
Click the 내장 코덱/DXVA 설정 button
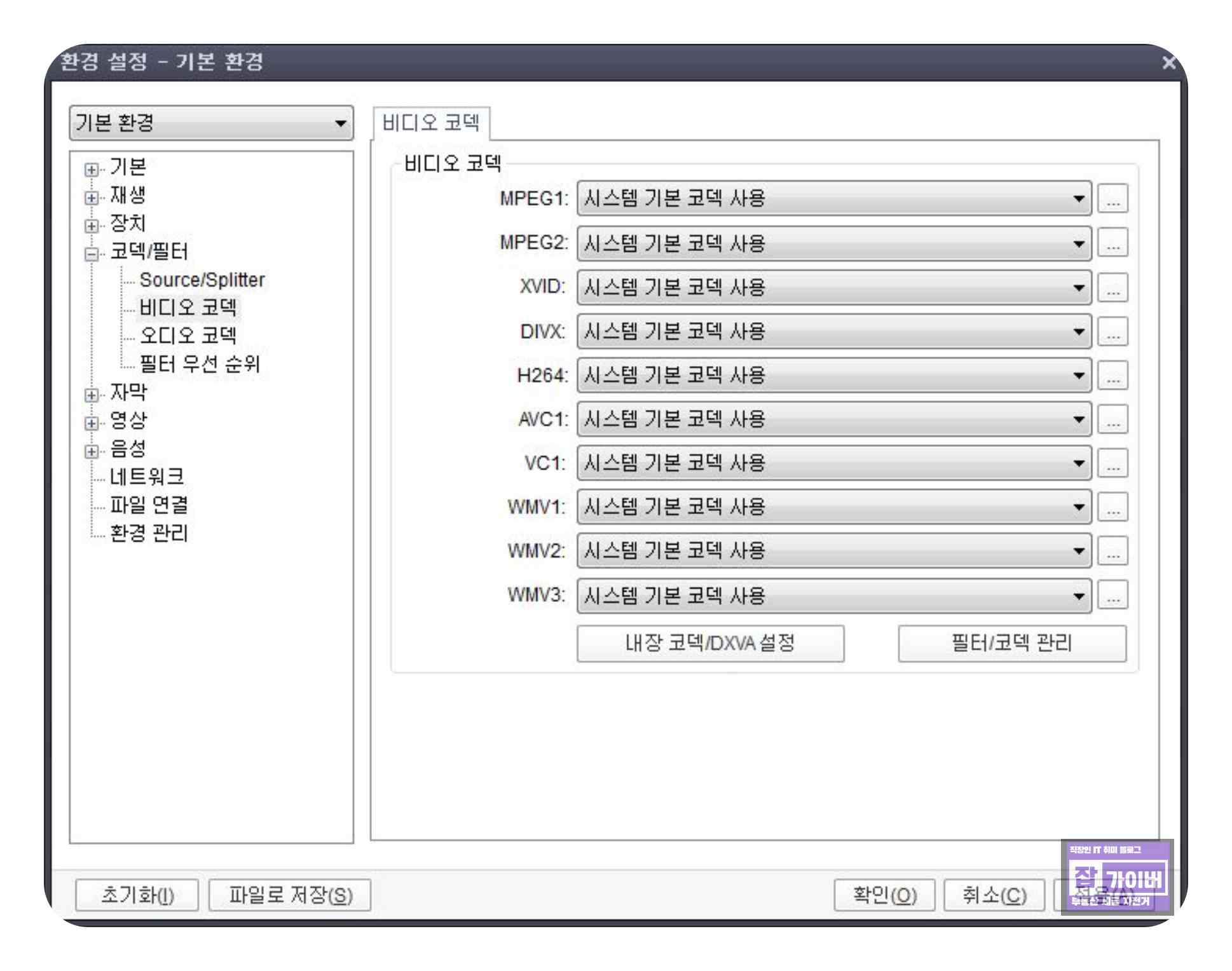(710, 644)
